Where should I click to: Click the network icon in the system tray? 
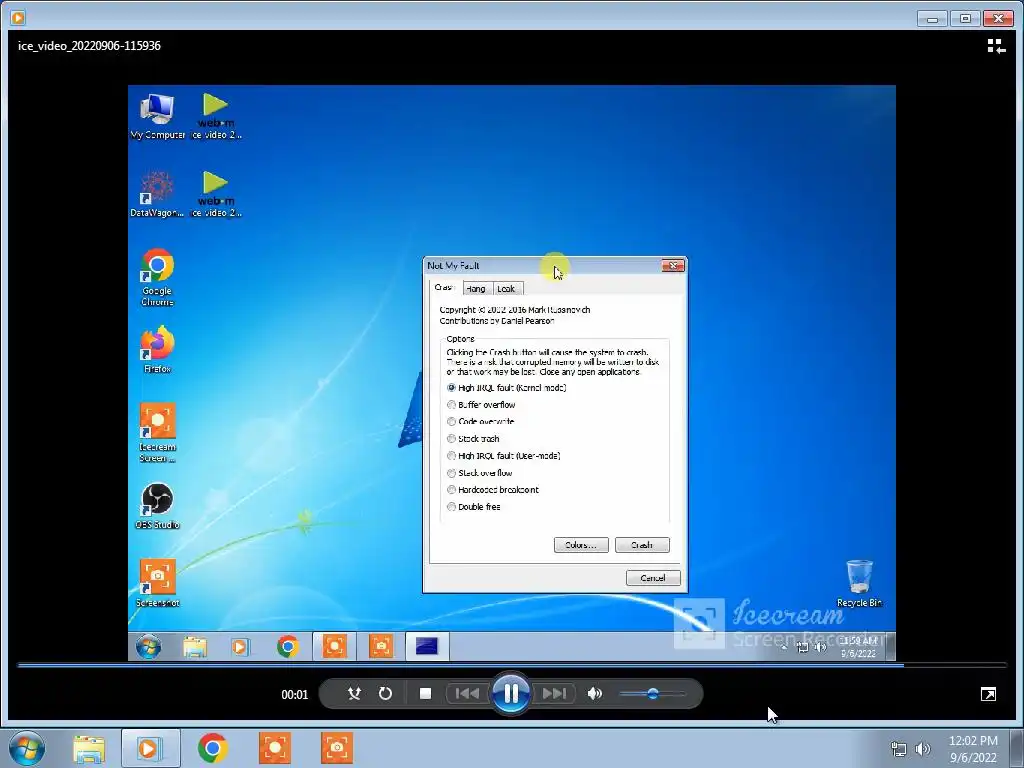click(x=899, y=749)
